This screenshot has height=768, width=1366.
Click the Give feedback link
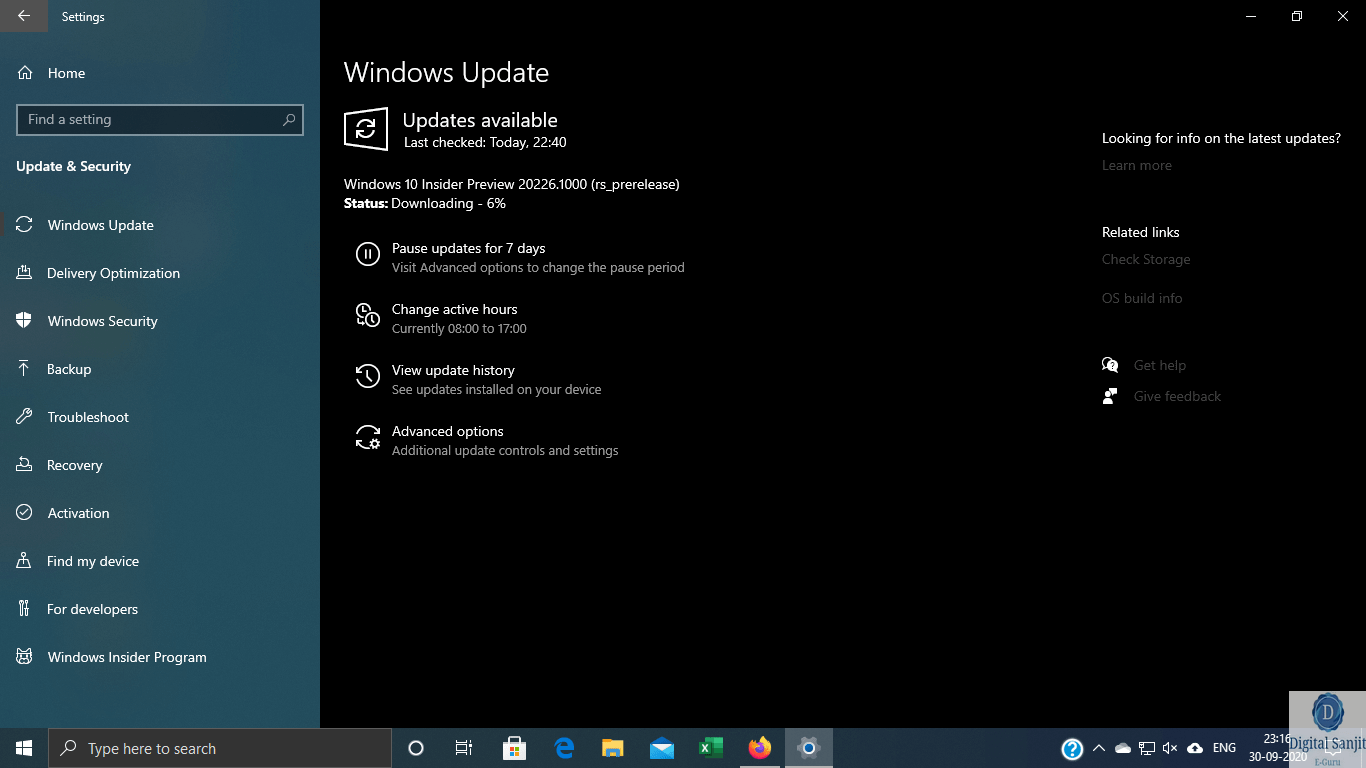1177,396
